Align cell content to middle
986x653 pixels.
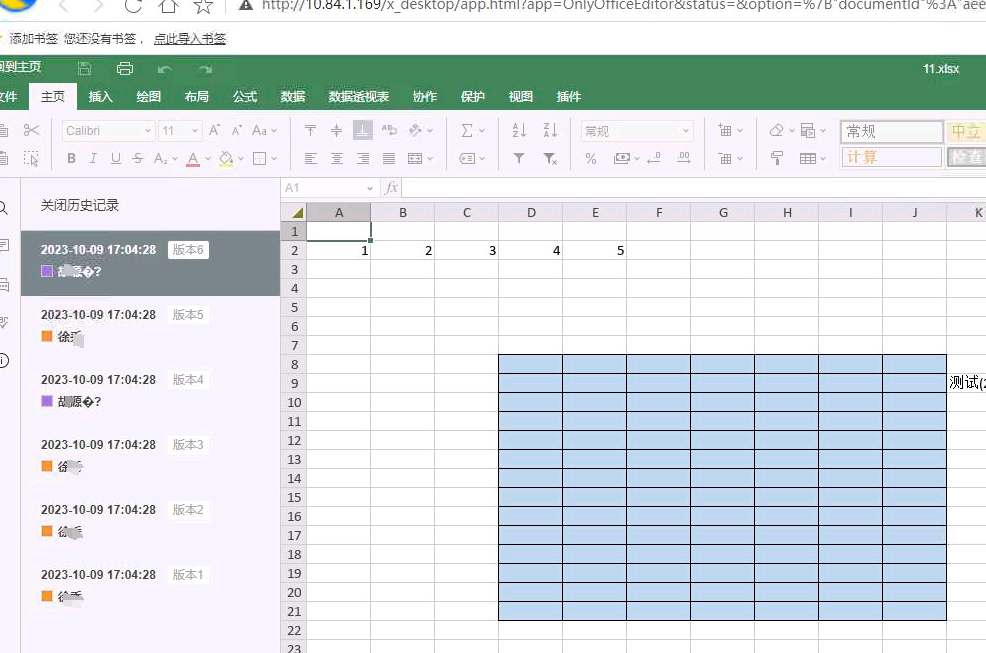point(336,130)
